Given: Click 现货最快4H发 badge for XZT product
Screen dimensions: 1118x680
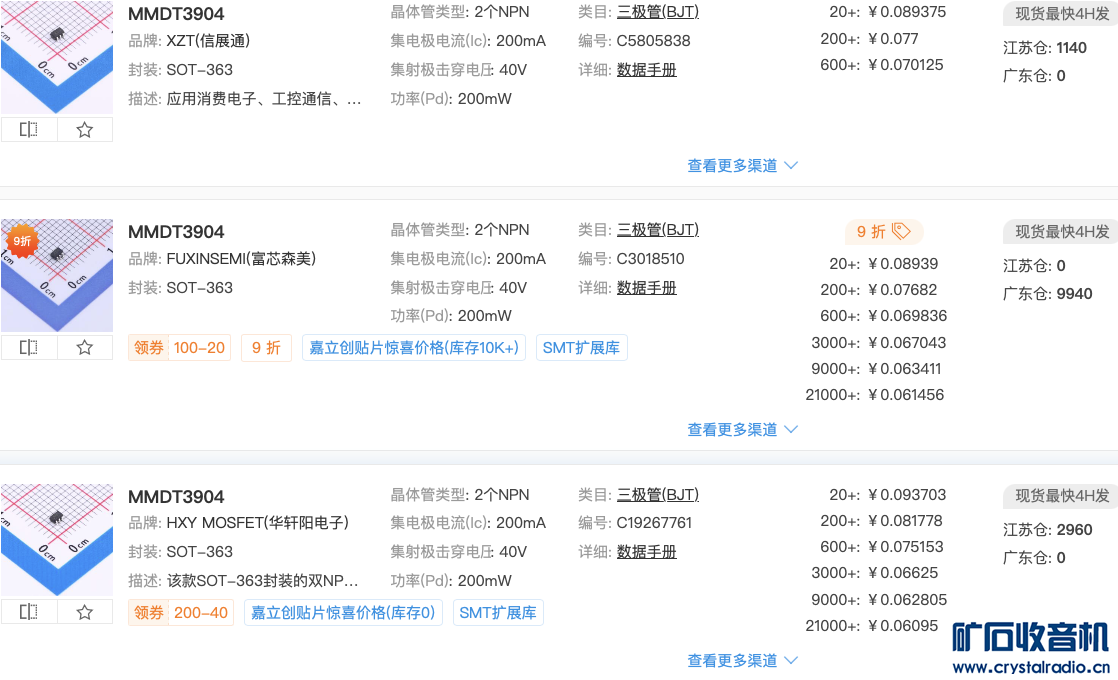Looking at the screenshot, I should click(1061, 14).
